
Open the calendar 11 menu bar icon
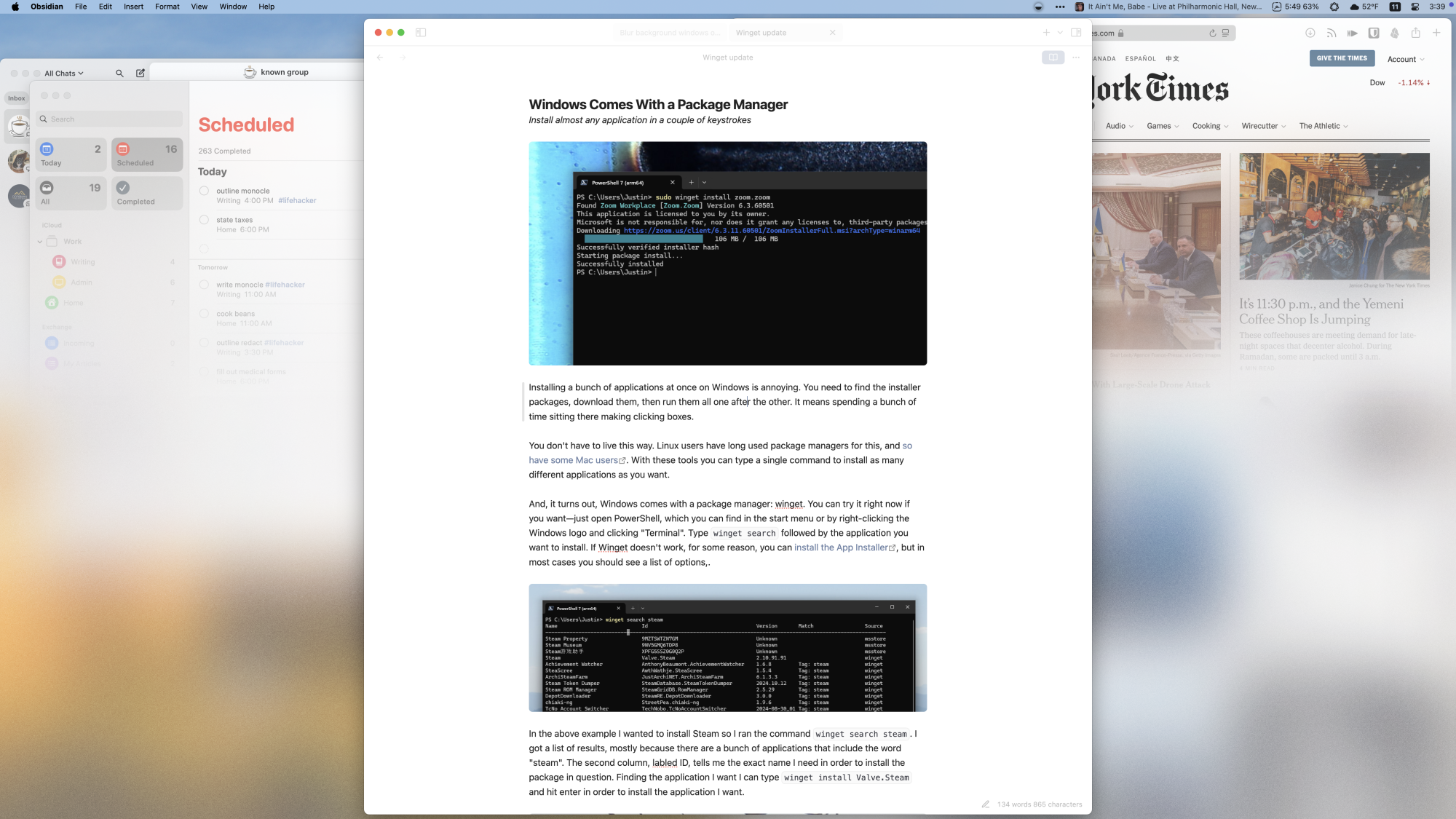1395,7
